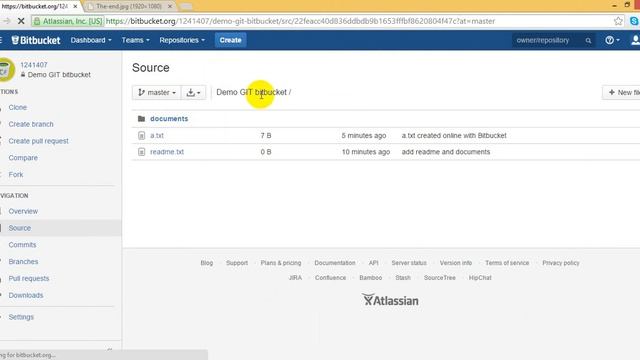Open the SourceTree footer link
This screenshot has width=640, height=360.
(440, 278)
